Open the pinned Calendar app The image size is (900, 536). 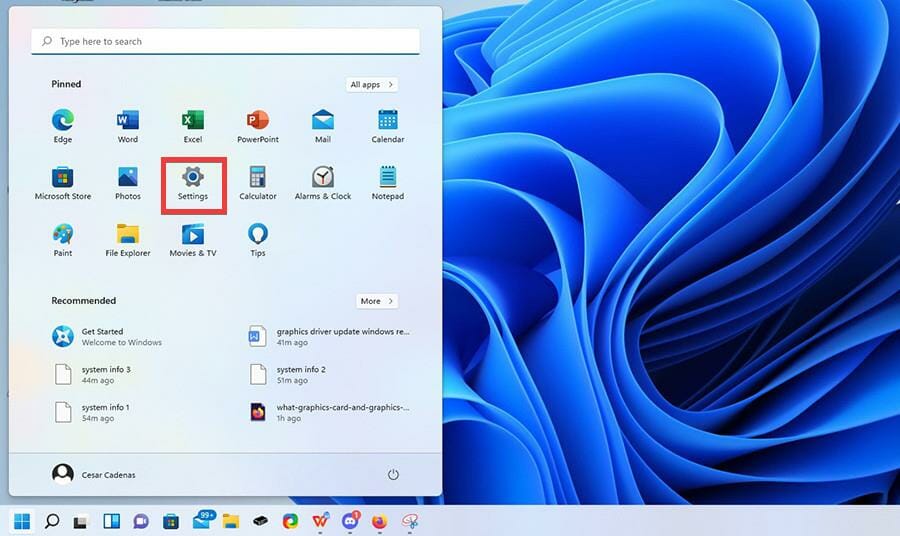click(387, 126)
